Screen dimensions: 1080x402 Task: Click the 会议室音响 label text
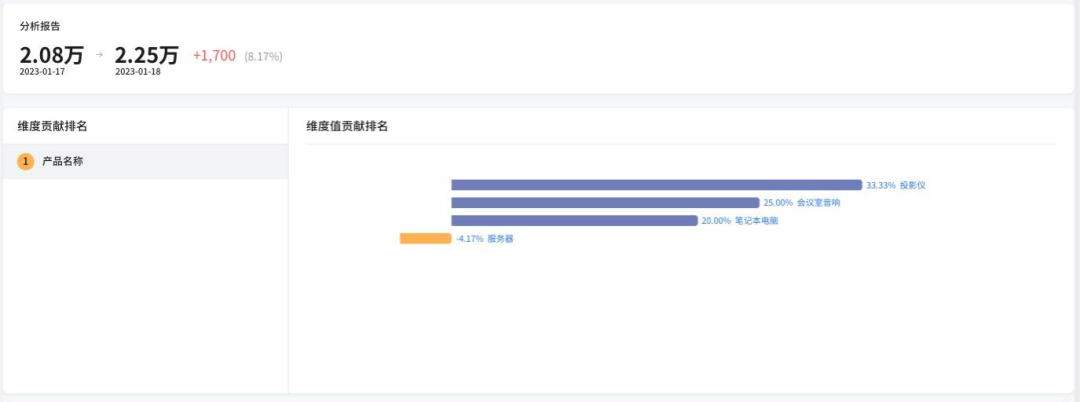click(x=818, y=203)
